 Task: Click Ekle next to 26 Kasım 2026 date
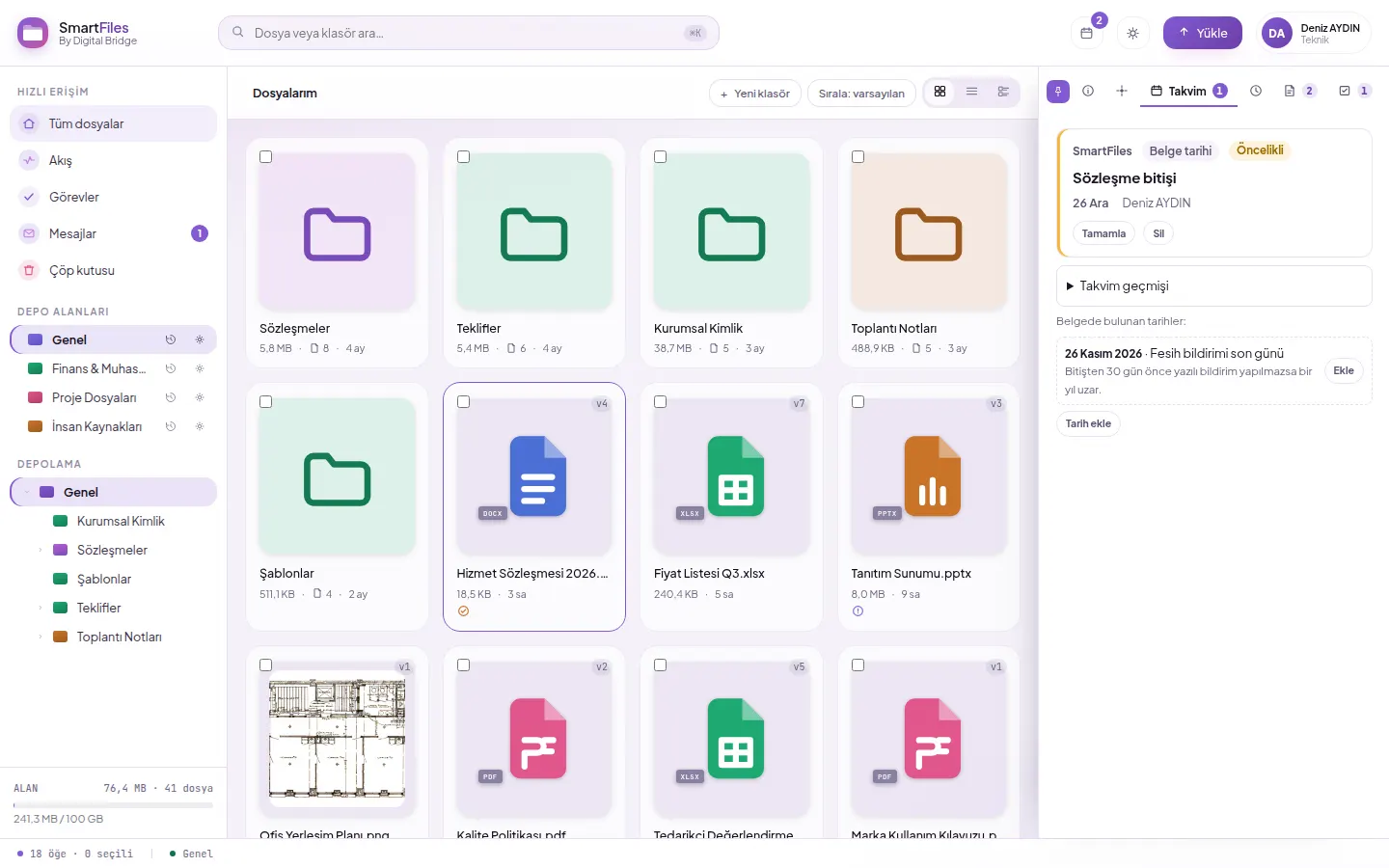point(1344,370)
